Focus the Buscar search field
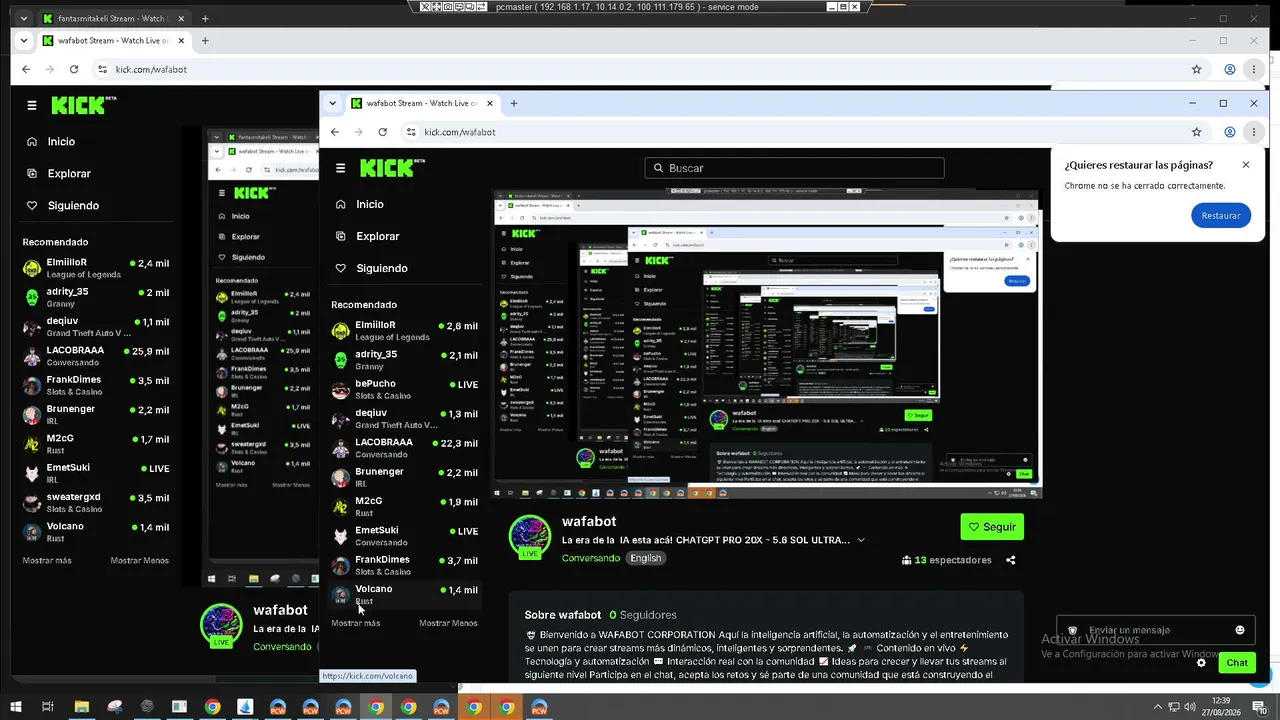 click(794, 168)
